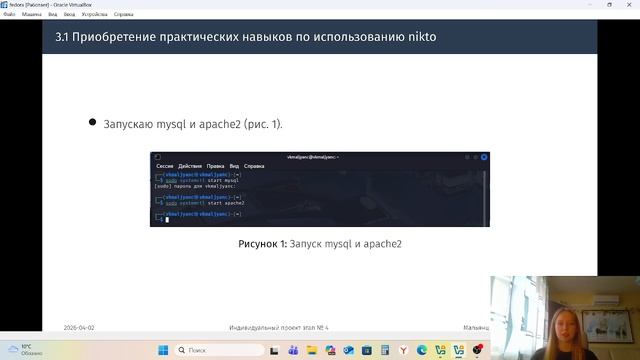Open File Explorer from the taskbar

point(312,350)
